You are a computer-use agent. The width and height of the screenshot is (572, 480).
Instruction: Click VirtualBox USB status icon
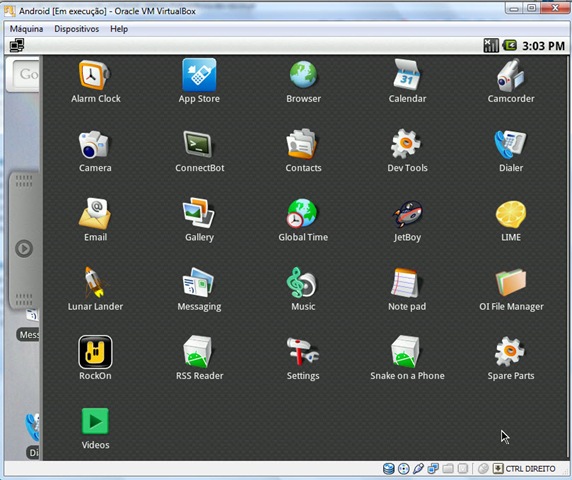pos(418,469)
